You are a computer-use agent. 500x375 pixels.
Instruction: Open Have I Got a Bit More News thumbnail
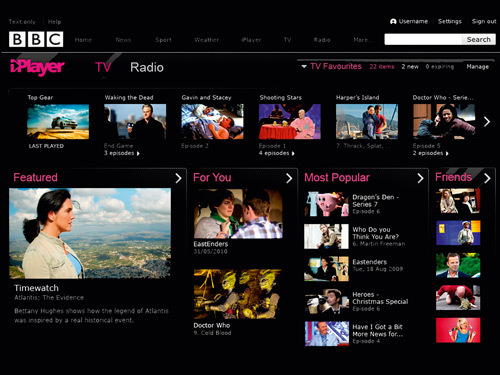pyautogui.click(x=326, y=334)
